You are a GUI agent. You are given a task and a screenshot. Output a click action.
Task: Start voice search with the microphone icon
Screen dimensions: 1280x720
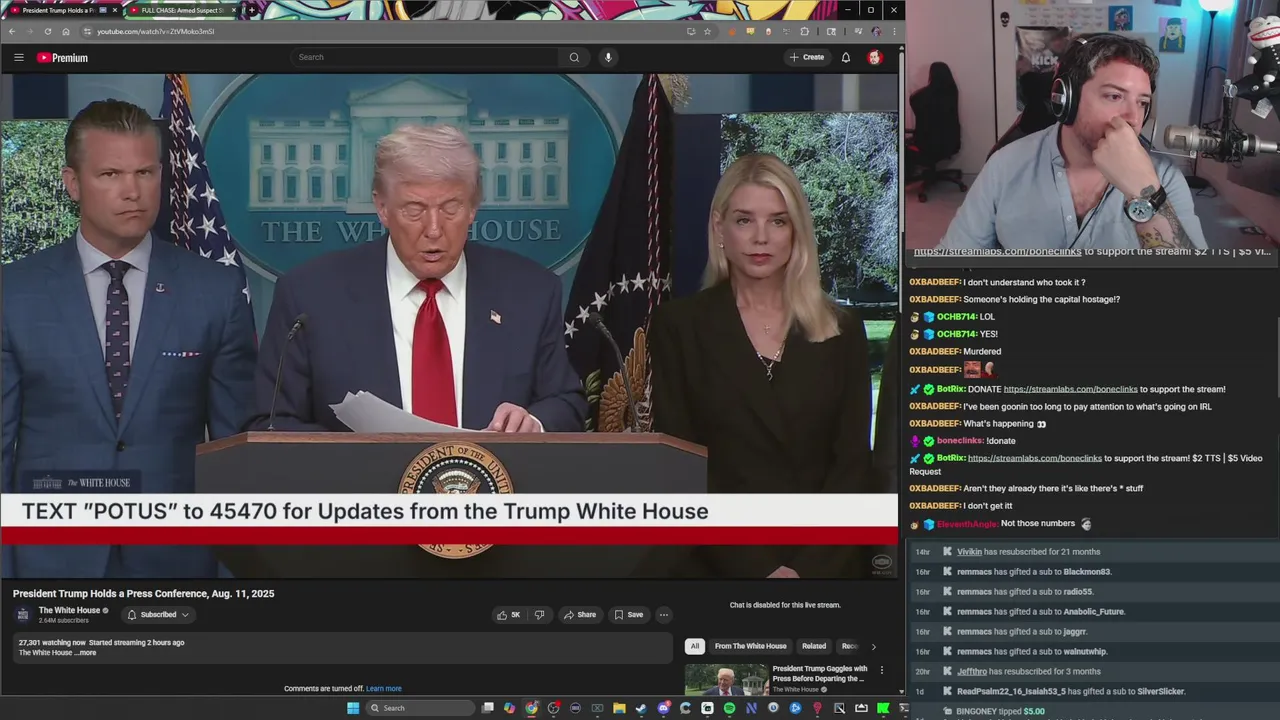pyautogui.click(x=608, y=57)
